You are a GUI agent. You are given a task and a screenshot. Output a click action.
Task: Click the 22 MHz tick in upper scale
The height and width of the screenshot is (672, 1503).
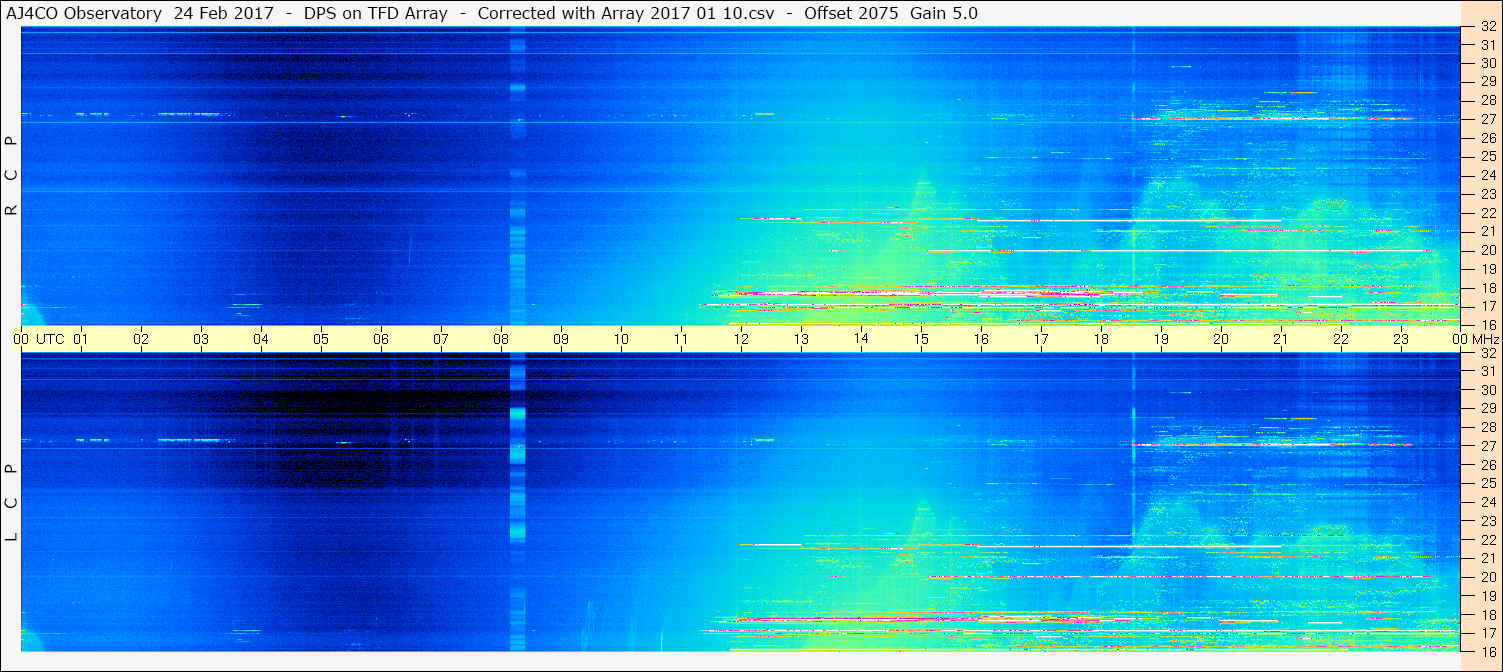[1487, 213]
